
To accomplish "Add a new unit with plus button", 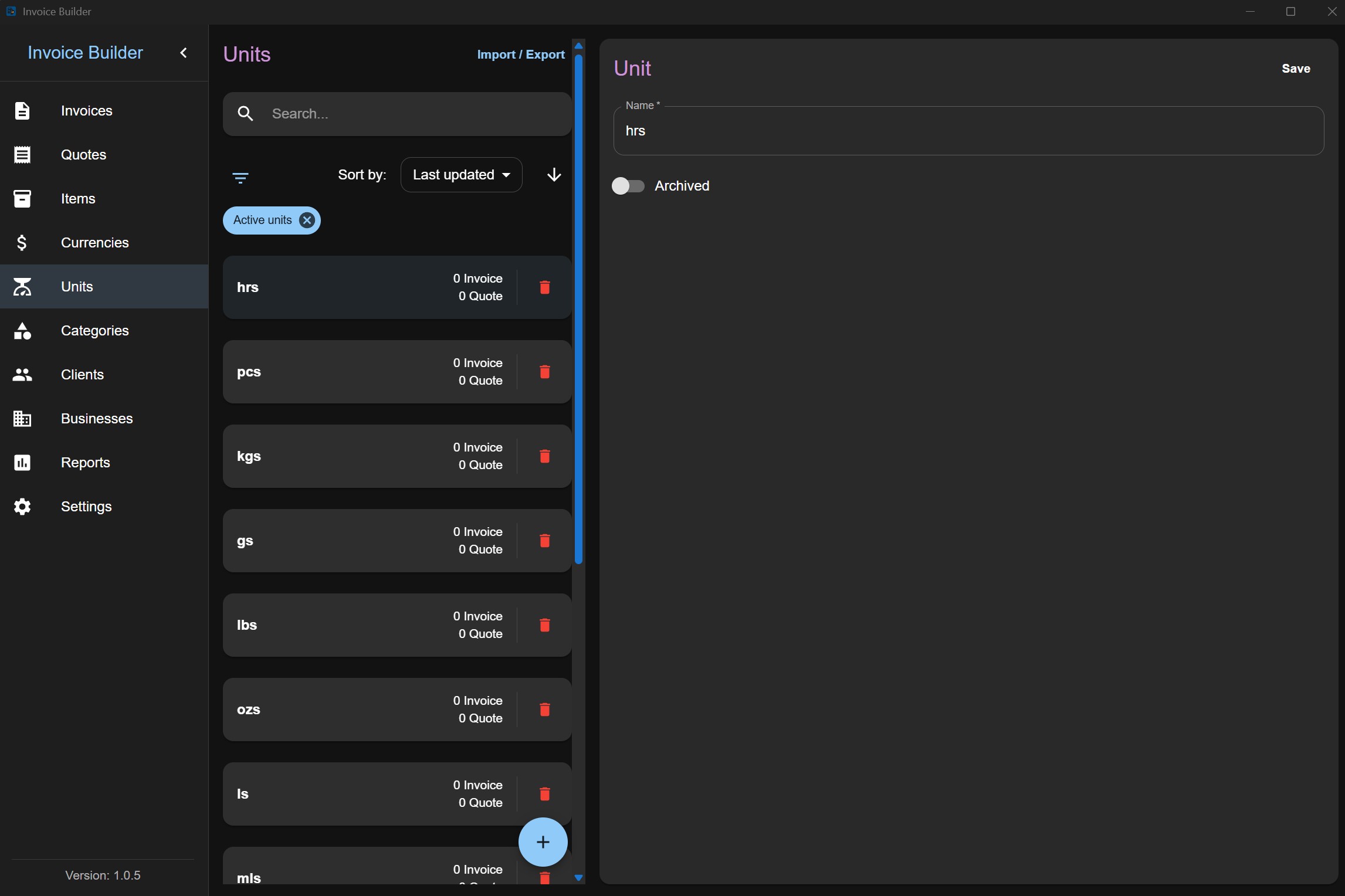I will point(543,842).
